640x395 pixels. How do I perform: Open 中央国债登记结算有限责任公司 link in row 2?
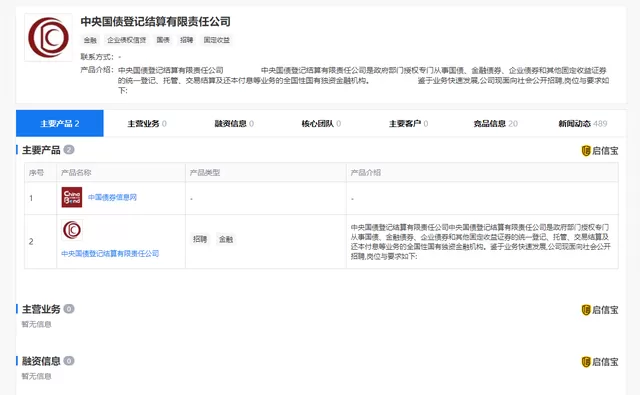(x=110, y=253)
